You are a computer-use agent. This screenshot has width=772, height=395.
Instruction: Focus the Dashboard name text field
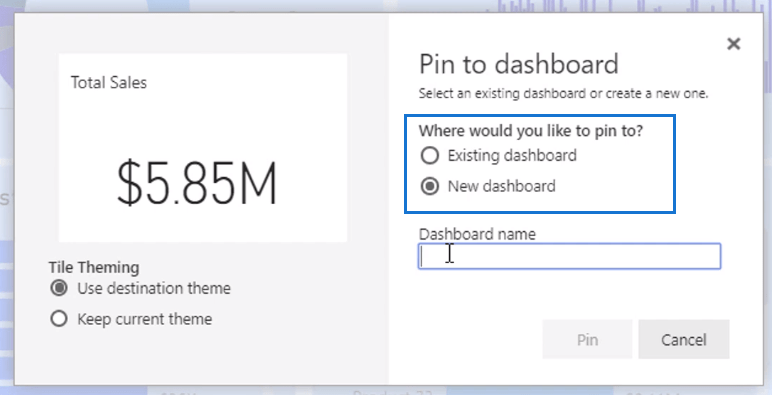[570, 256]
